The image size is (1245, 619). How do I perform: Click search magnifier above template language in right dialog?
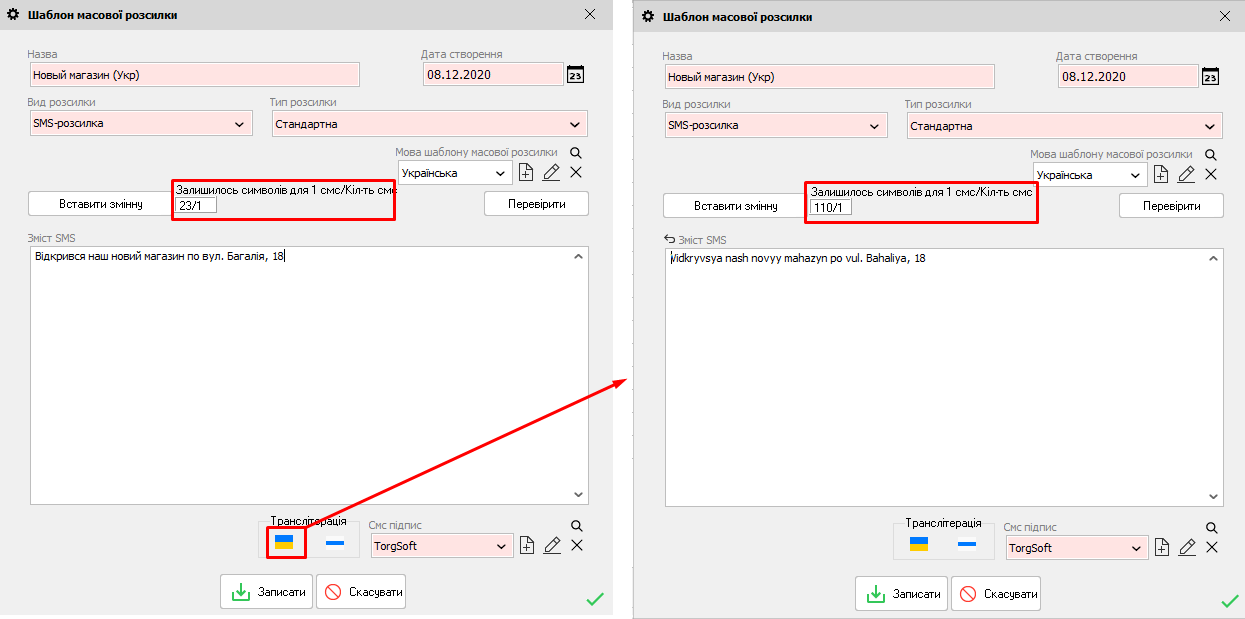tap(1210, 155)
